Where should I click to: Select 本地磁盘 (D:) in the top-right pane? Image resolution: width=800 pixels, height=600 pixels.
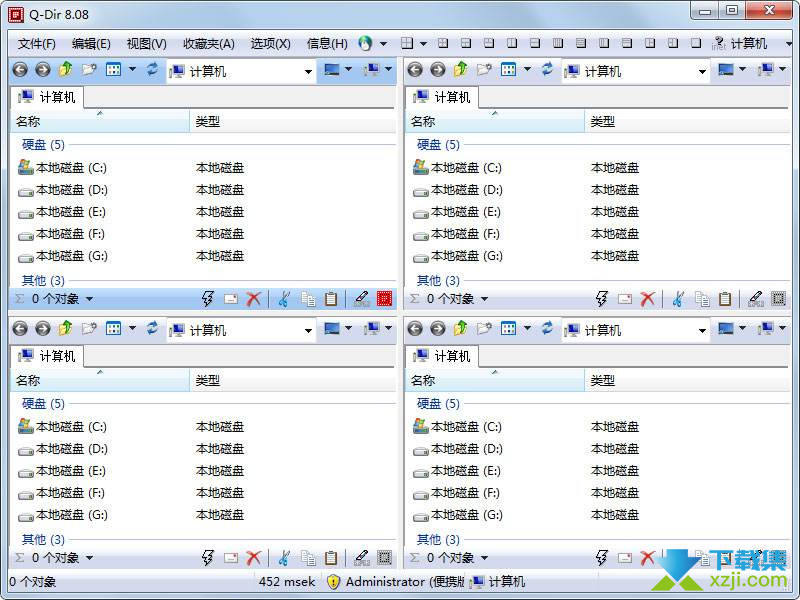[x=458, y=190]
